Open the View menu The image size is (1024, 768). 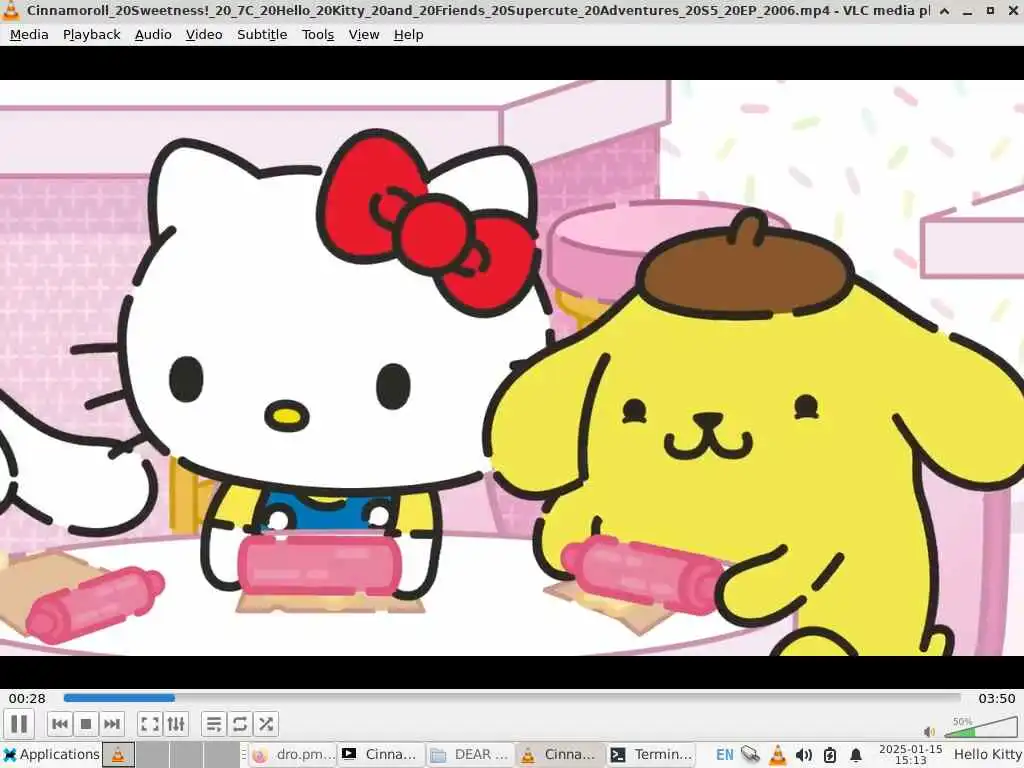(x=364, y=35)
